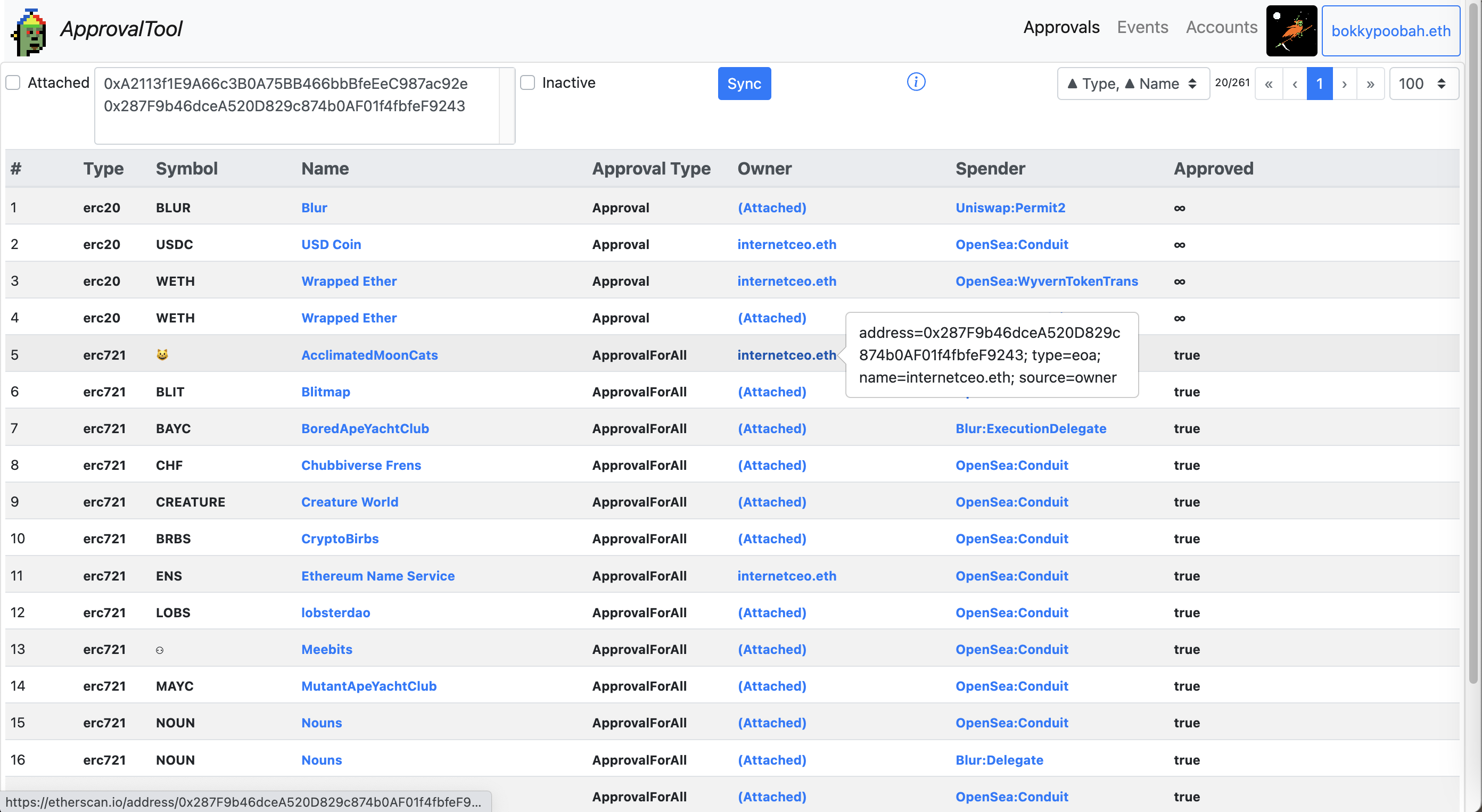Click the blue info circle icon
Viewport: 1482px width, 812px height.
pos(916,82)
